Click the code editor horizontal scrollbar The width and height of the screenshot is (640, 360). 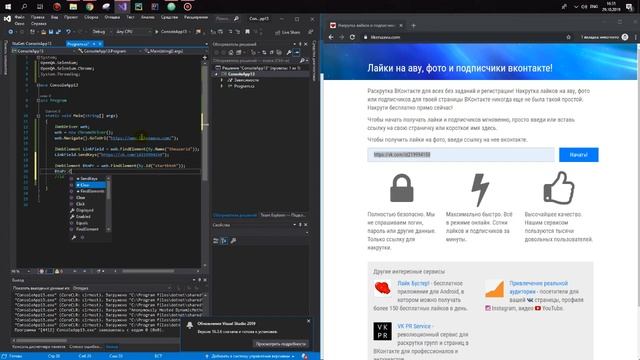click(x=148, y=271)
